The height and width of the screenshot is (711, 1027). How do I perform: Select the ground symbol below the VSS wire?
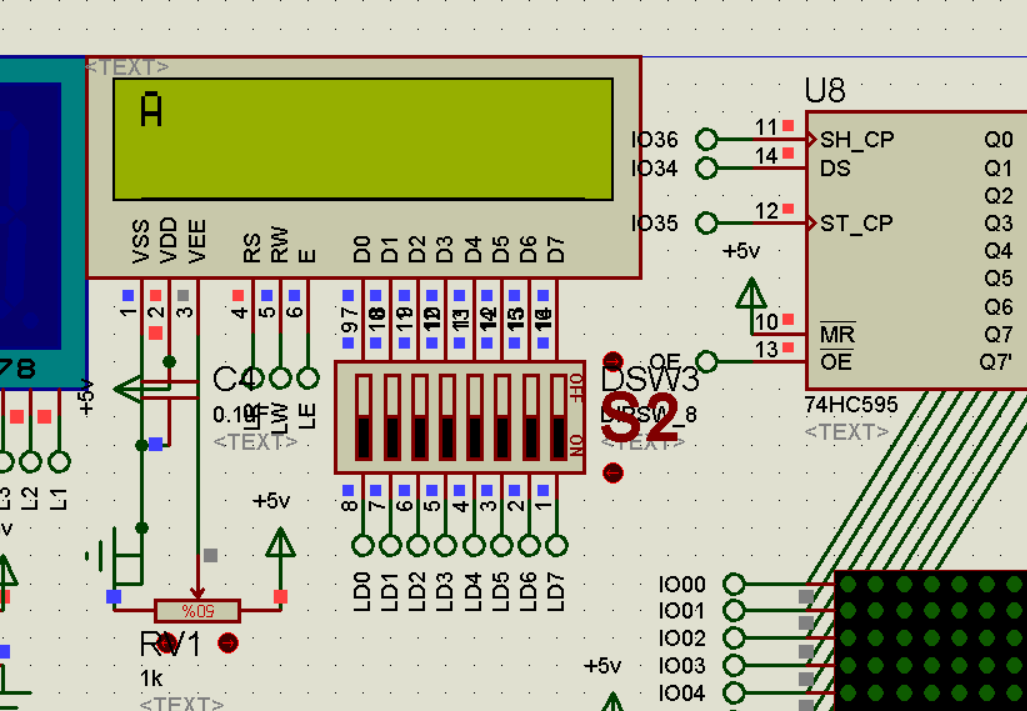tap(116, 556)
